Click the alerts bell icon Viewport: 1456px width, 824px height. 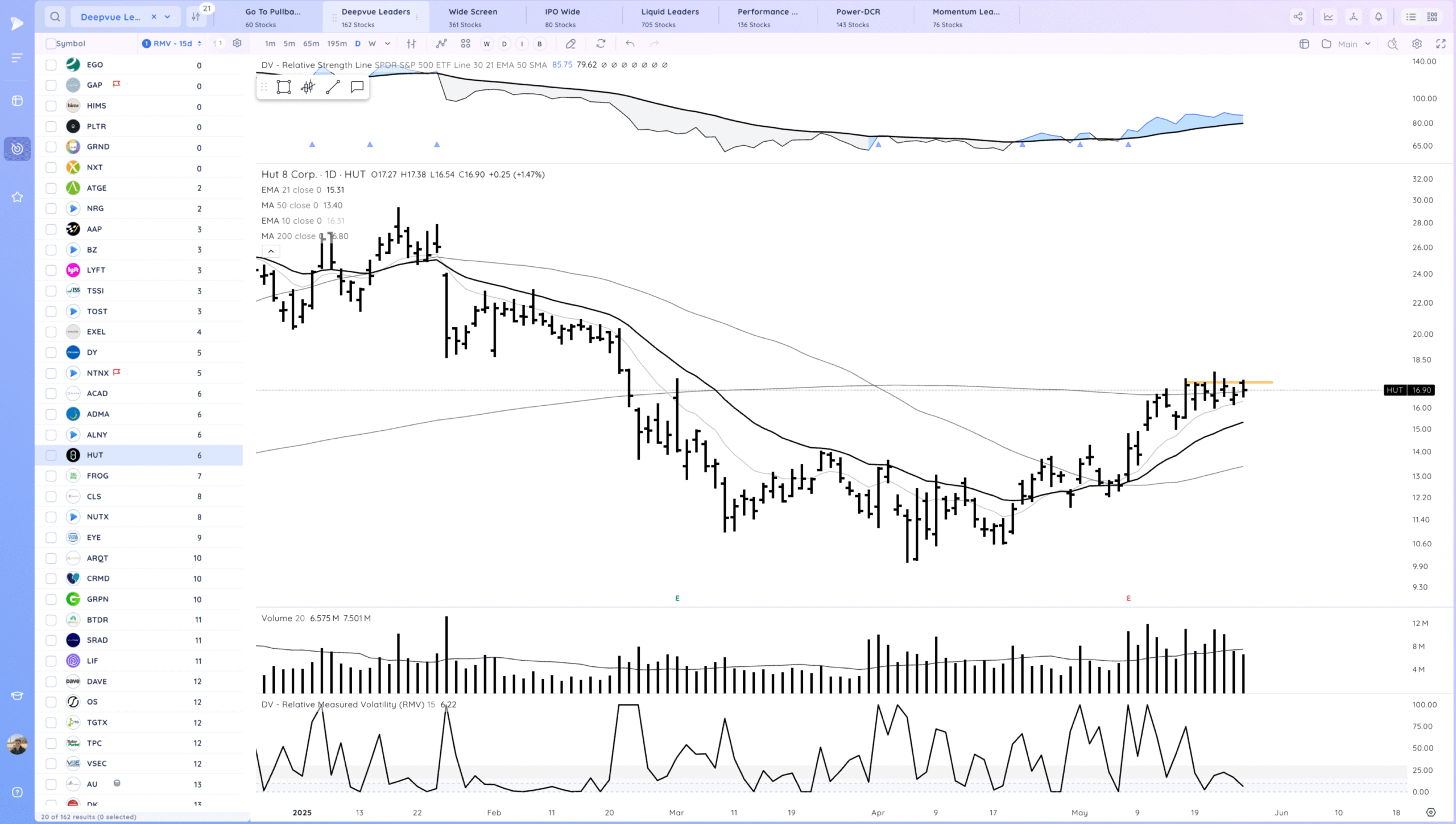point(1379,17)
